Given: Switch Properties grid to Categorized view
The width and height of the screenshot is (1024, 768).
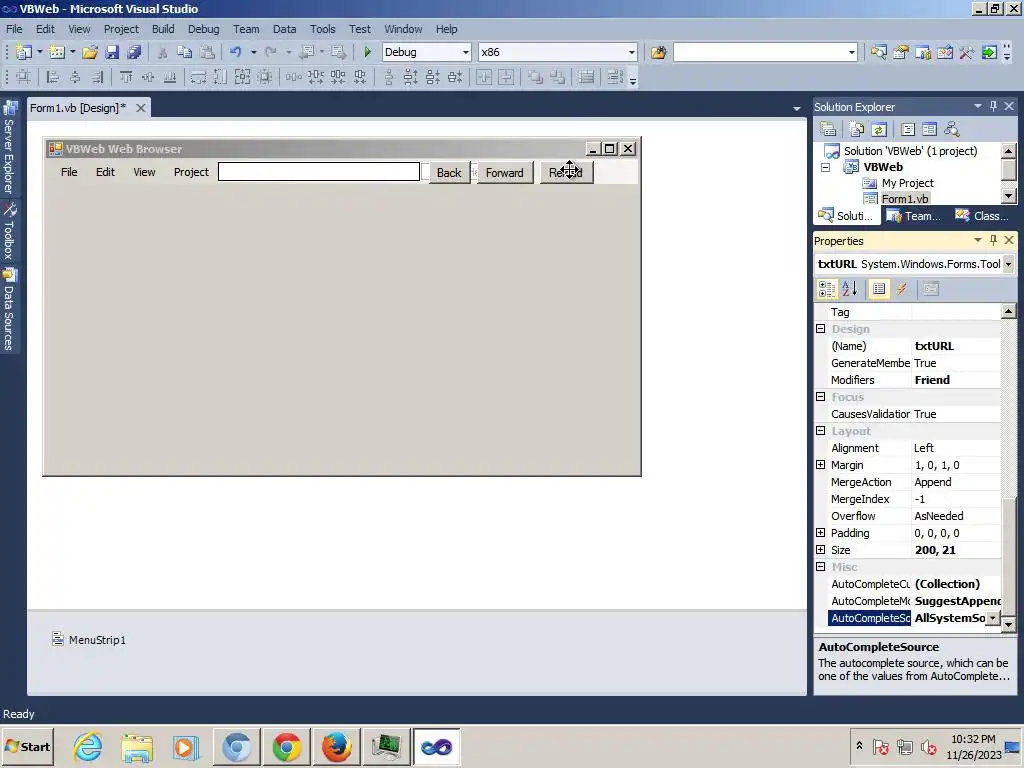Looking at the screenshot, I should point(827,289).
